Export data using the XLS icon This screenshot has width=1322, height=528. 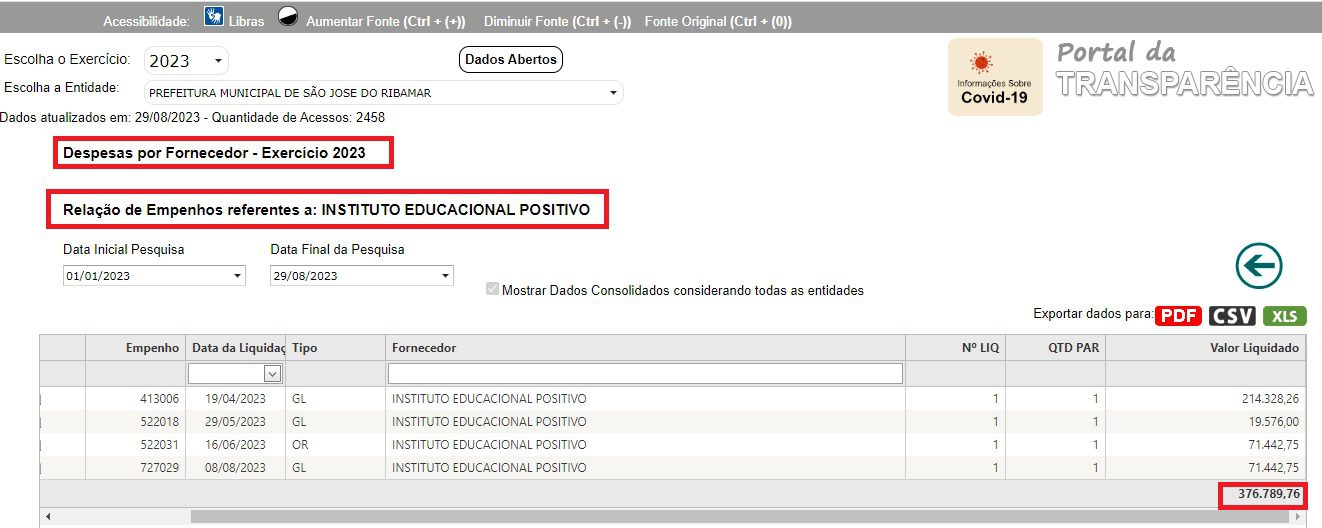1284,316
